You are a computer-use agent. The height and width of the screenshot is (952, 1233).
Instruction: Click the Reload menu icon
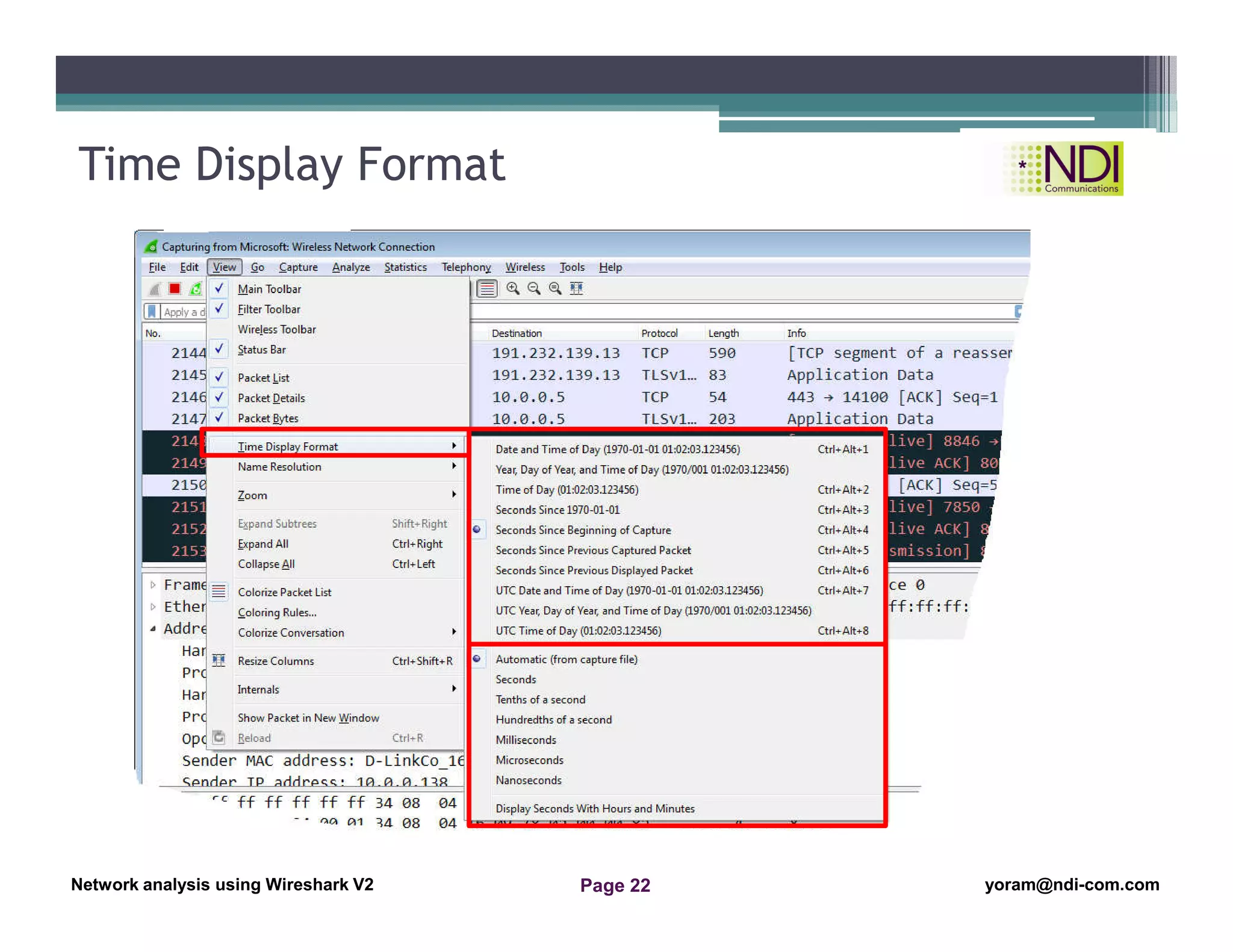tap(219, 737)
